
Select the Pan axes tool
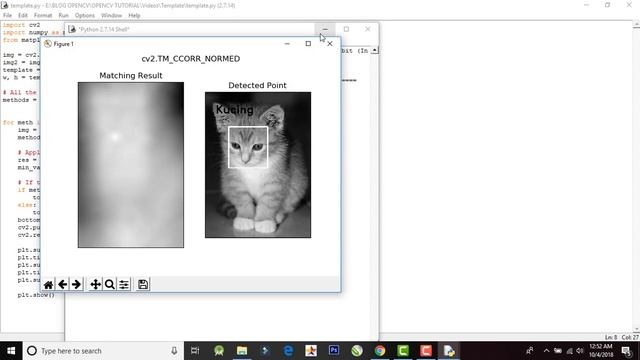(96, 284)
